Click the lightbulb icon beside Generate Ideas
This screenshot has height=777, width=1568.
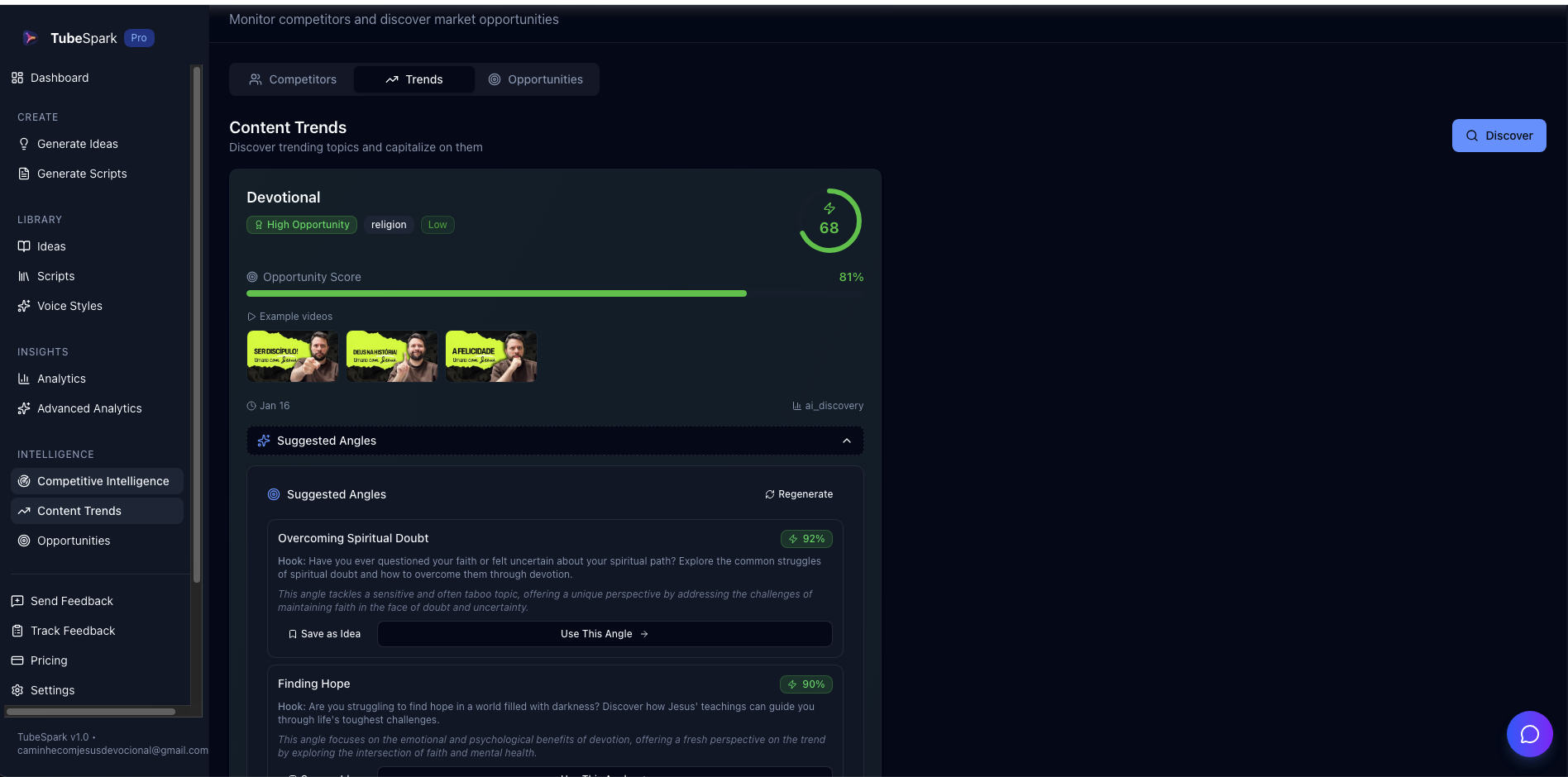point(24,144)
